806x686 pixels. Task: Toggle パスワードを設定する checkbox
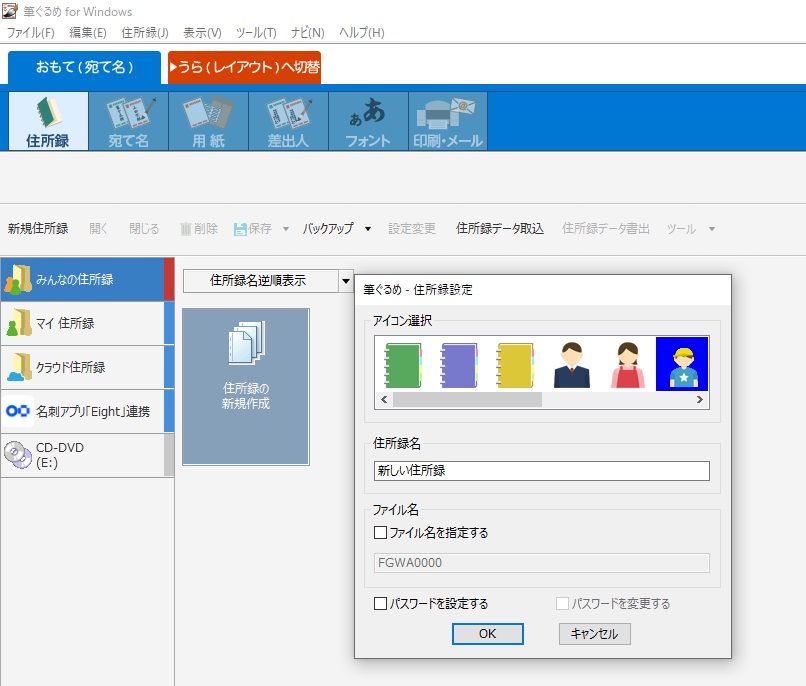click(380, 604)
